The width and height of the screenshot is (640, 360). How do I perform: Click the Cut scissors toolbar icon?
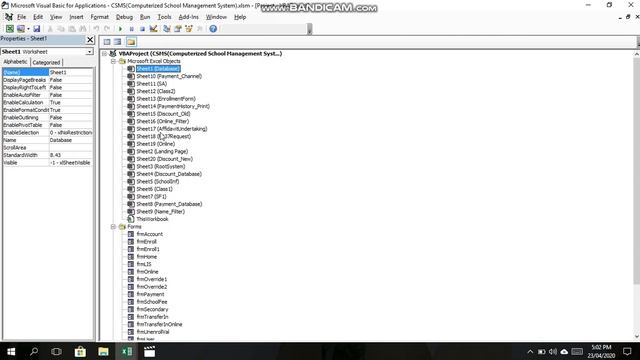(50, 29)
